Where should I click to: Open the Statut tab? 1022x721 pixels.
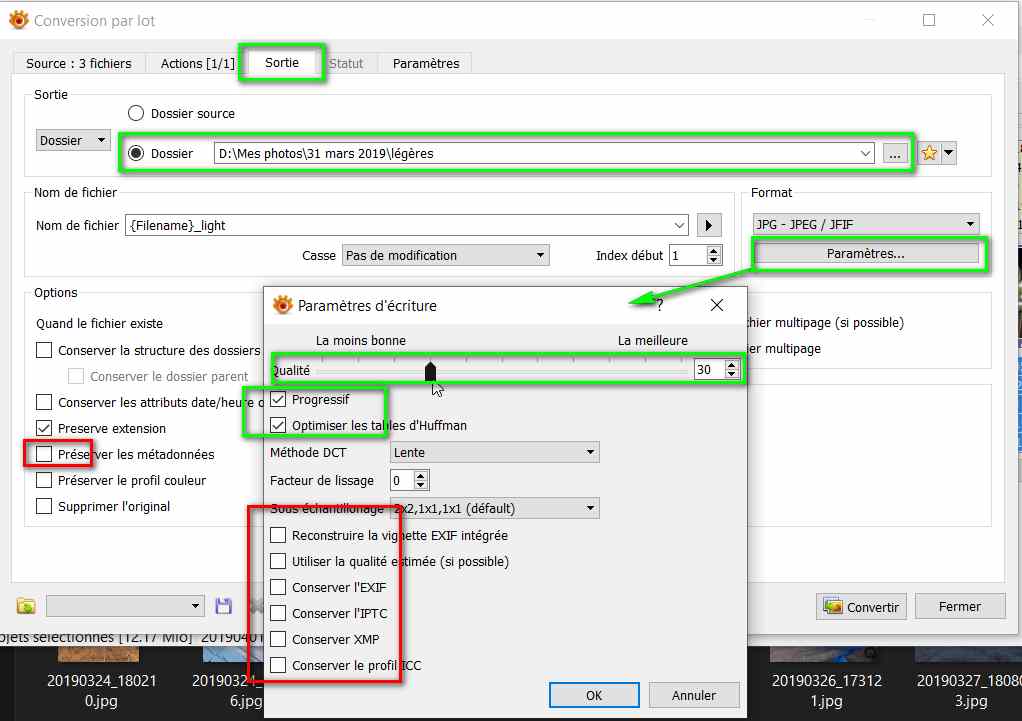pos(345,63)
